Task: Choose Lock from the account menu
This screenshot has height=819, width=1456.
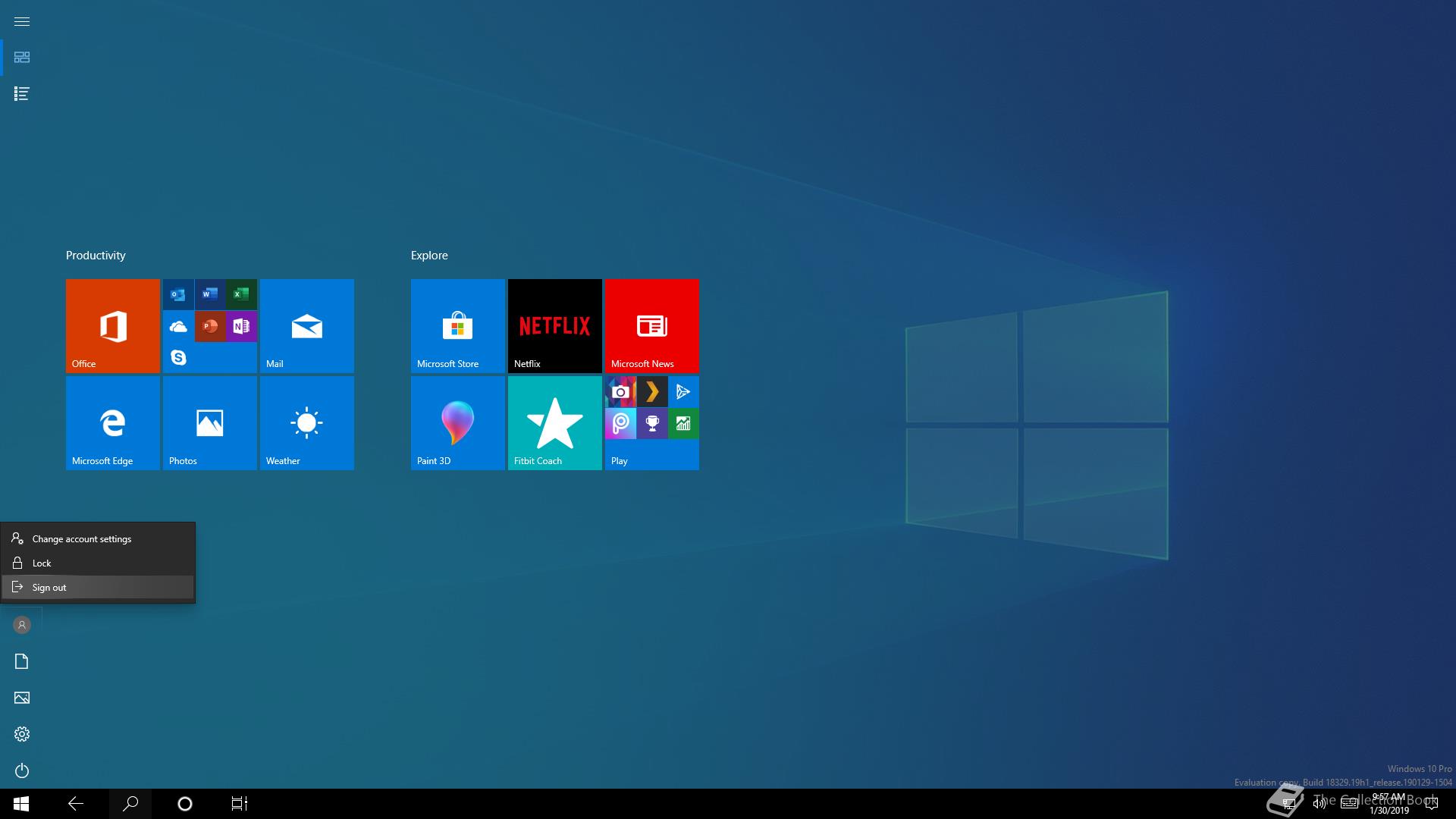Action: pyautogui.click(x=98, y=563)
